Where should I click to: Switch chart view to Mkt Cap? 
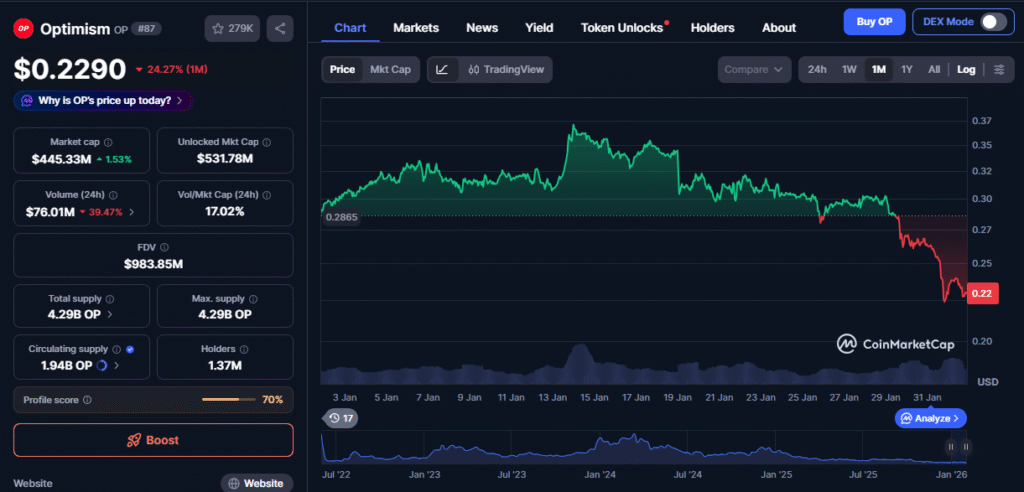click(390, 70)
